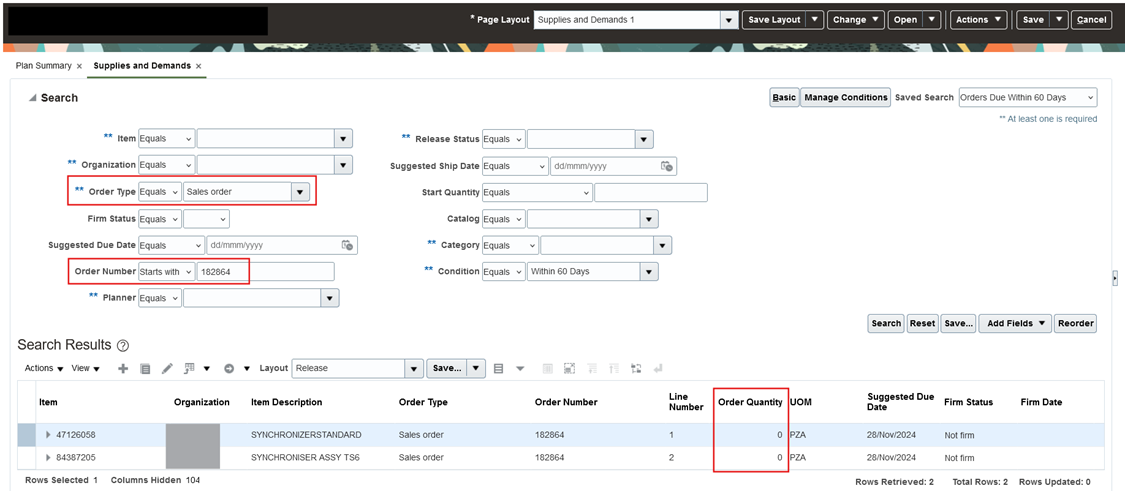
Task: Click the expand all tree icon
Action: [x=592, y=368]
